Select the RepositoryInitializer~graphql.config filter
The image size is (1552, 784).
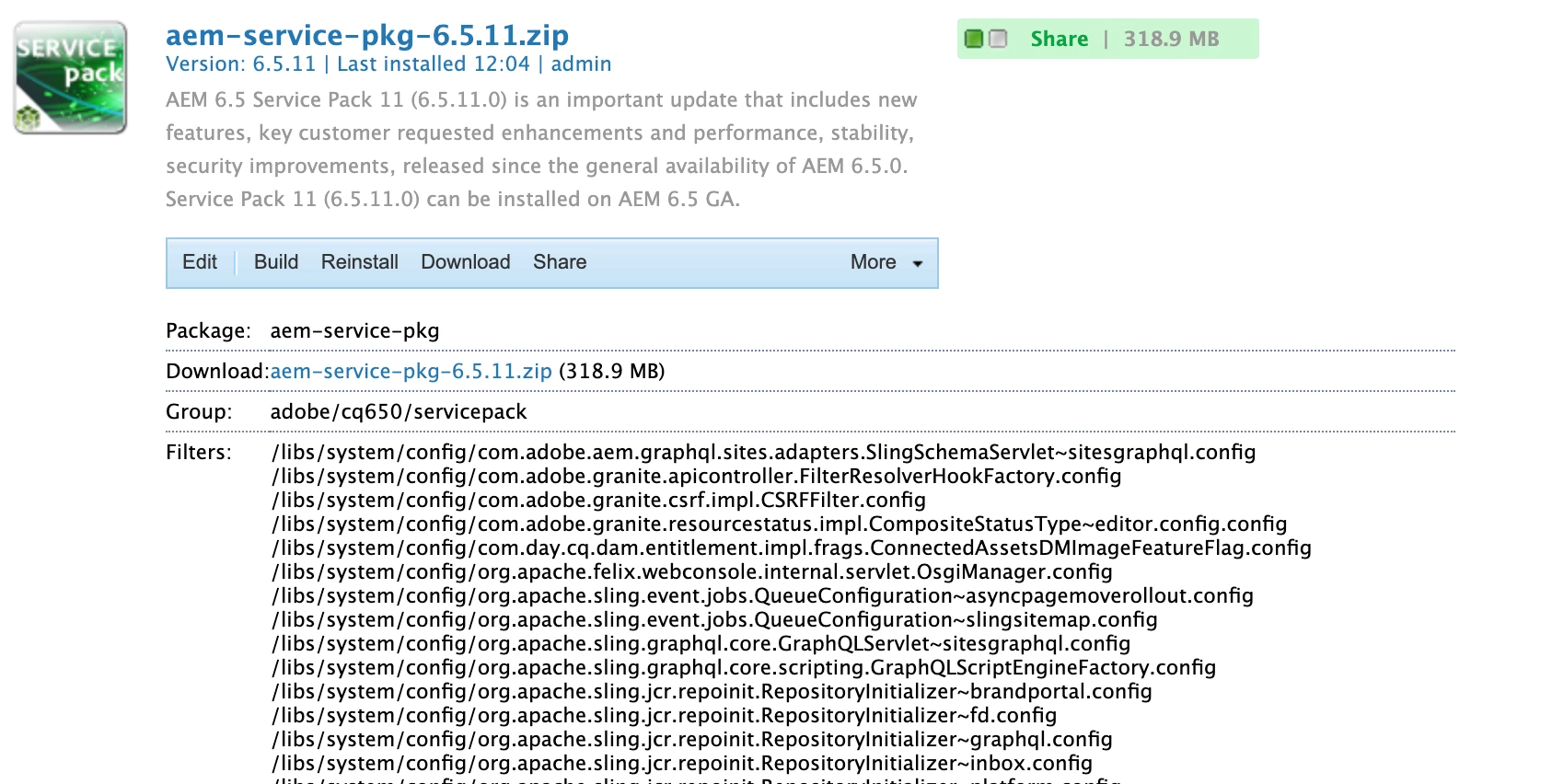[692, 739]
